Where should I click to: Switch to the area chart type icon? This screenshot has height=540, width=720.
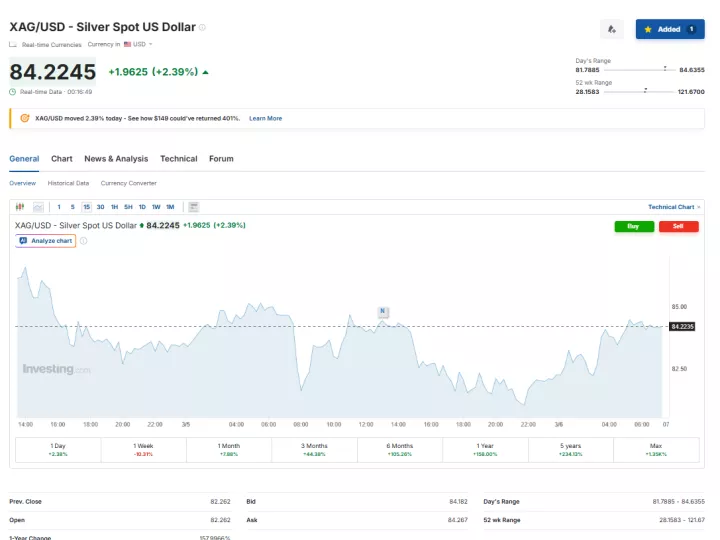click(x=38, y=206)
